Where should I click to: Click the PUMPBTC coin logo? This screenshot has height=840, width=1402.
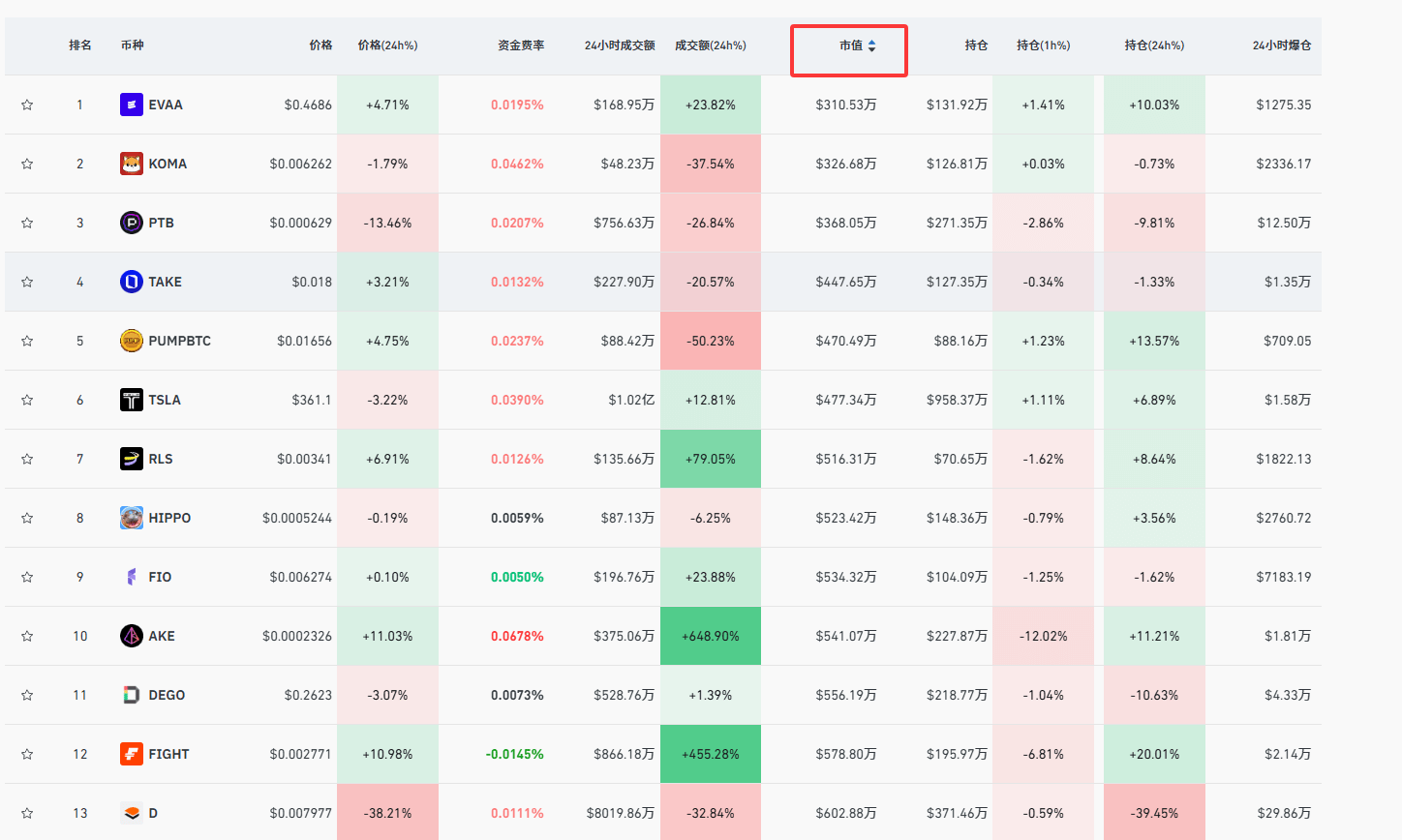[132, 341]
